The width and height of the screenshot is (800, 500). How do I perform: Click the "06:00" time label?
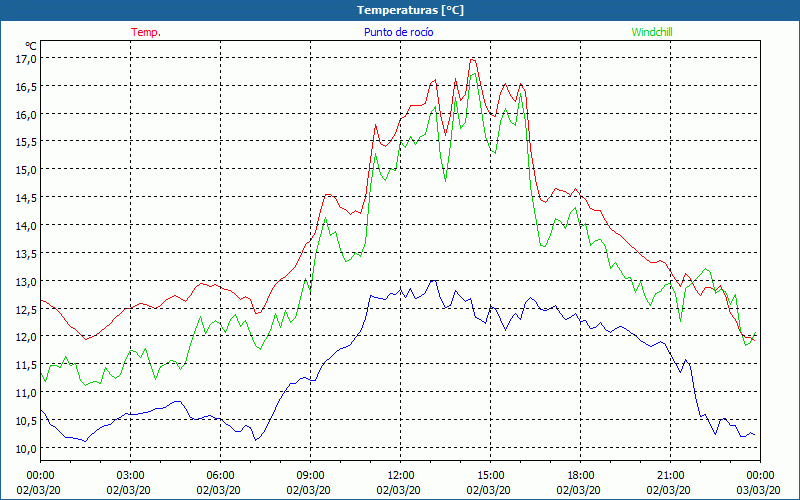pos(220,476)
